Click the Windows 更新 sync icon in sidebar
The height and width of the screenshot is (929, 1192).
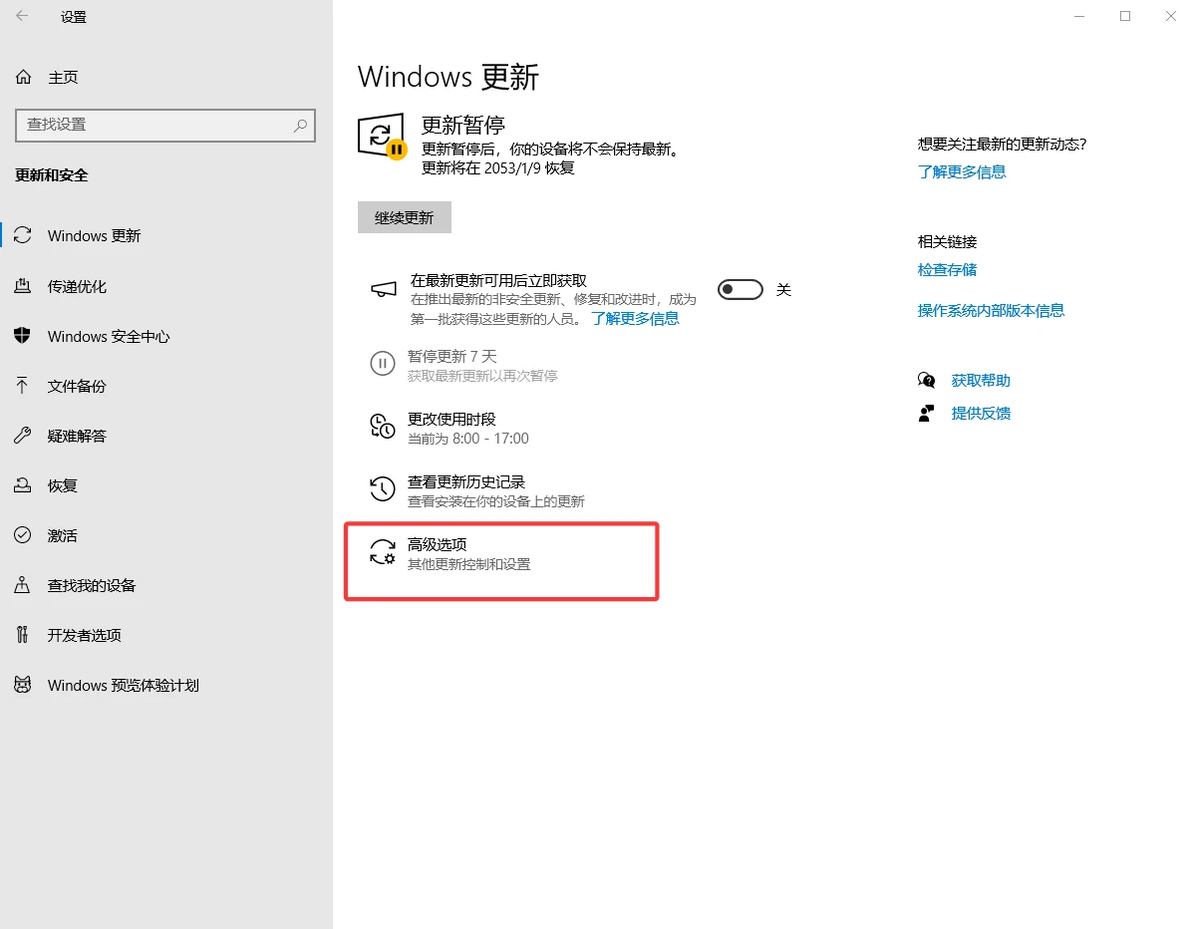[23, 236]
